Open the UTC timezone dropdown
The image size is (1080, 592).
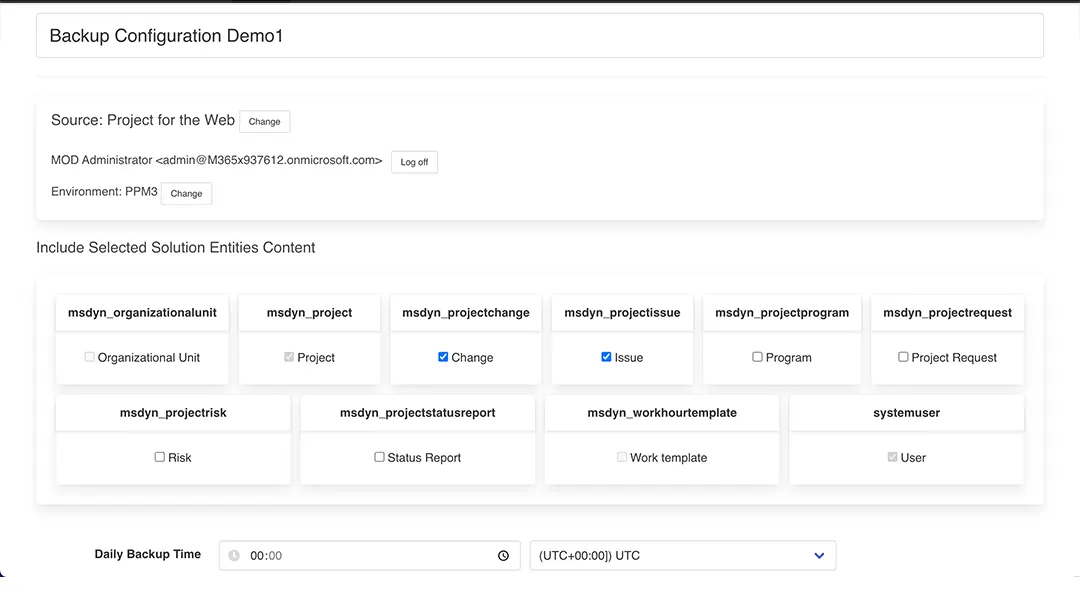pyautogui.click(x=682, y=556)
